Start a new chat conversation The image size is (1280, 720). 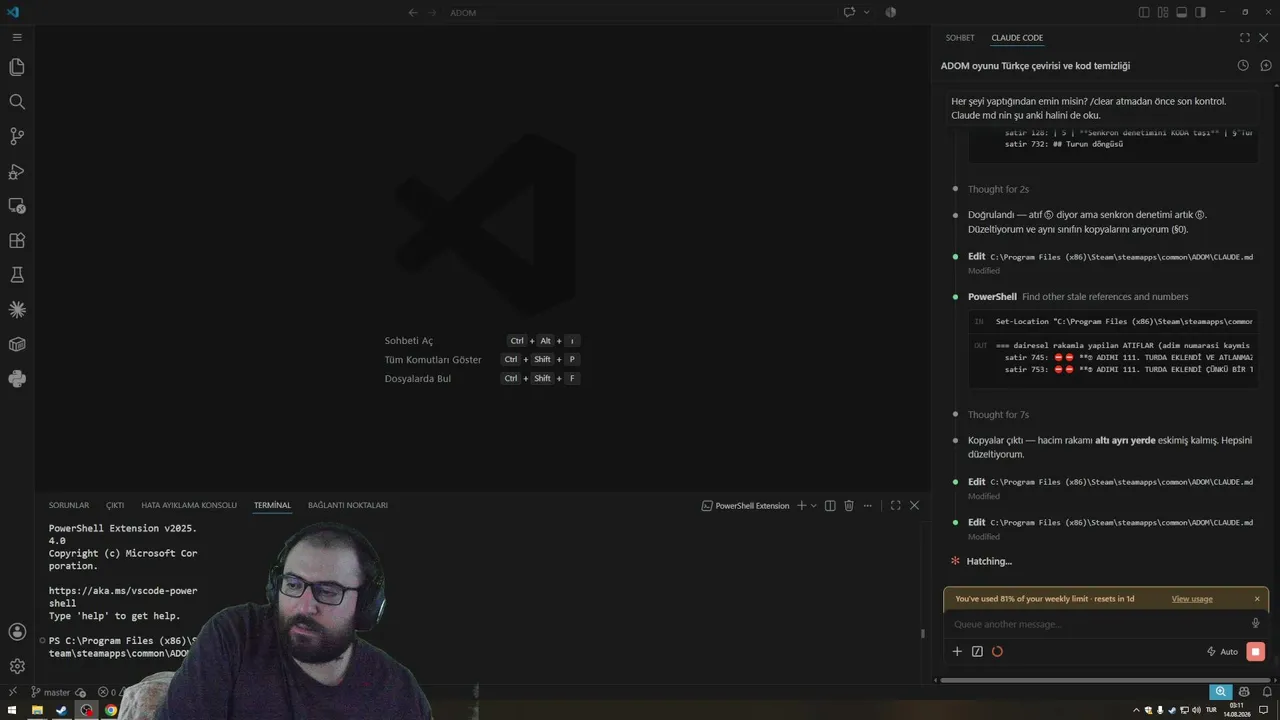[1265, 66]
